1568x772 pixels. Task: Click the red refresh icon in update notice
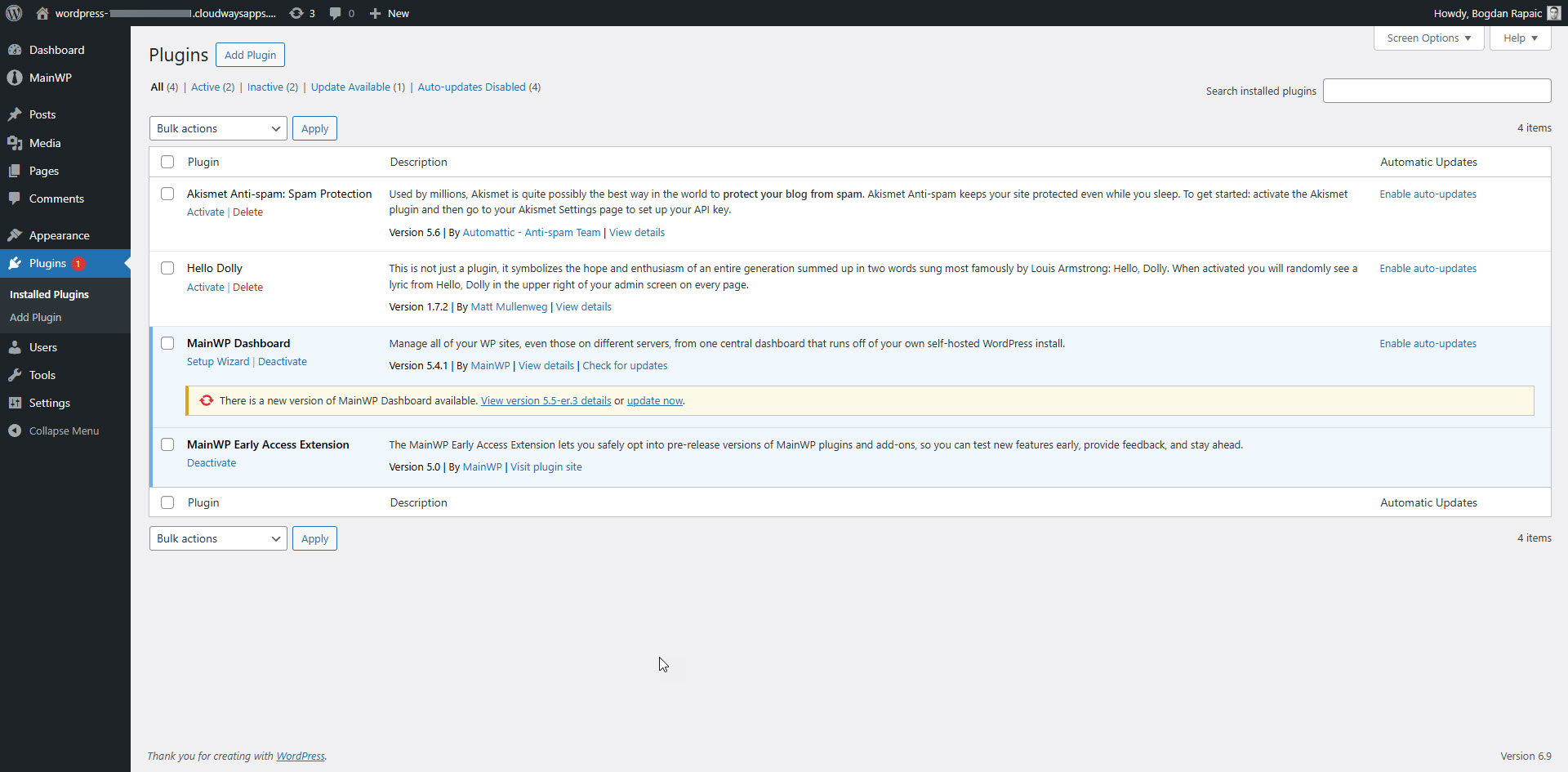pyautogui.click(x=207, y=400)
